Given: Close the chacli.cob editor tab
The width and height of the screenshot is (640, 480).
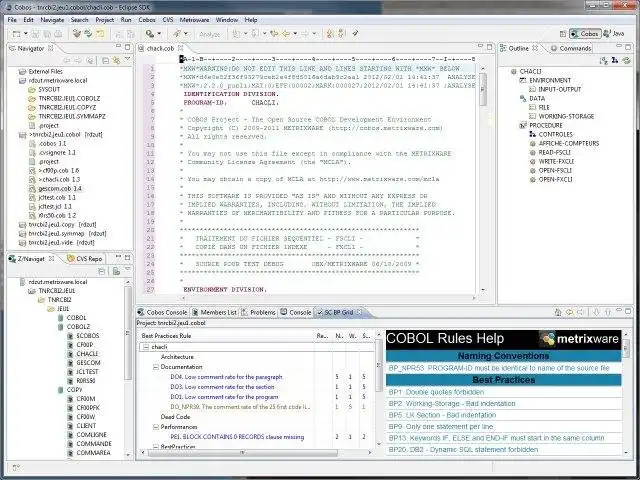Looking at the screenshot, I should [x=180, y=48].
